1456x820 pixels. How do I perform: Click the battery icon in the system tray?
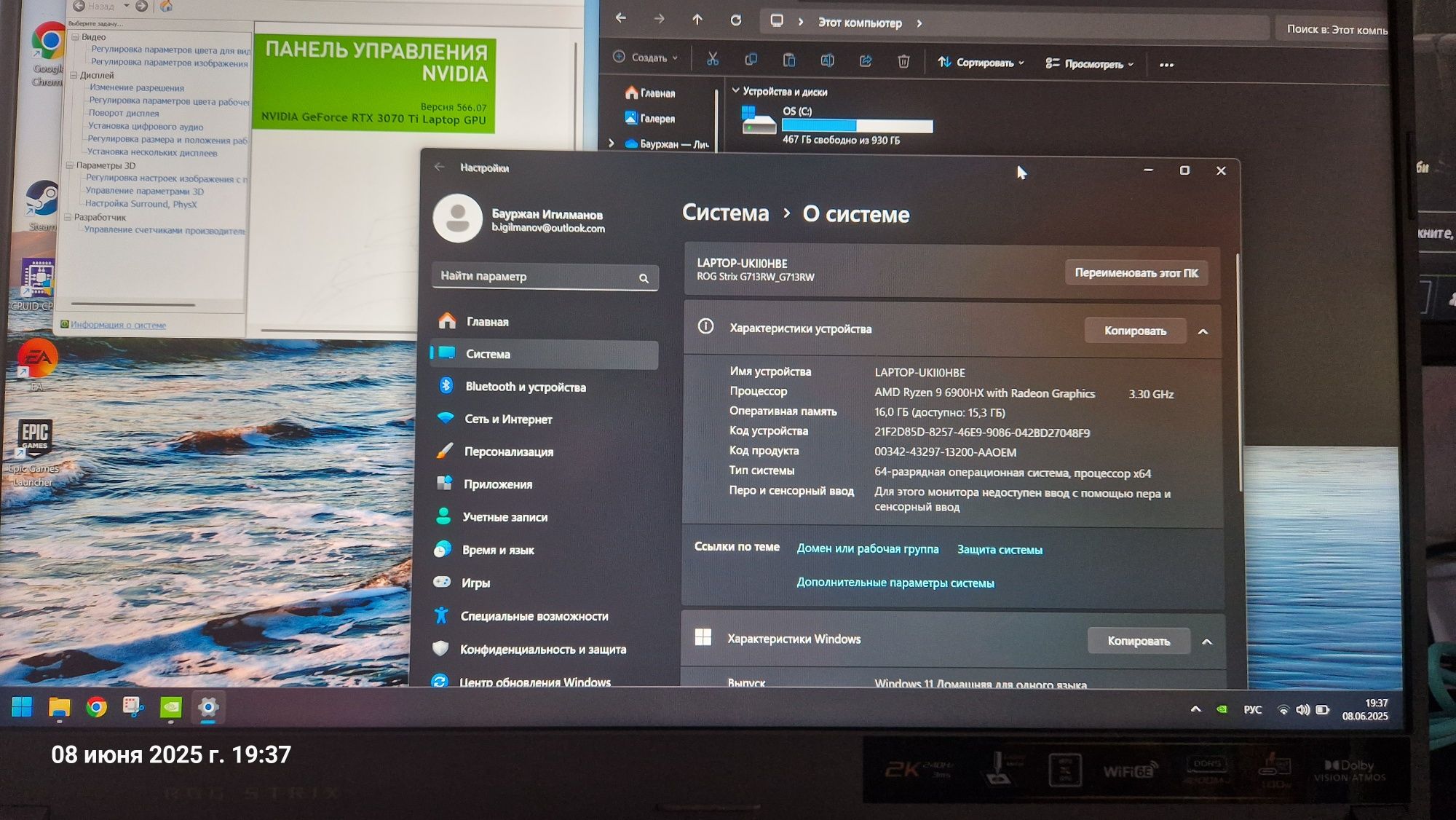click(x=1323, y=709)
